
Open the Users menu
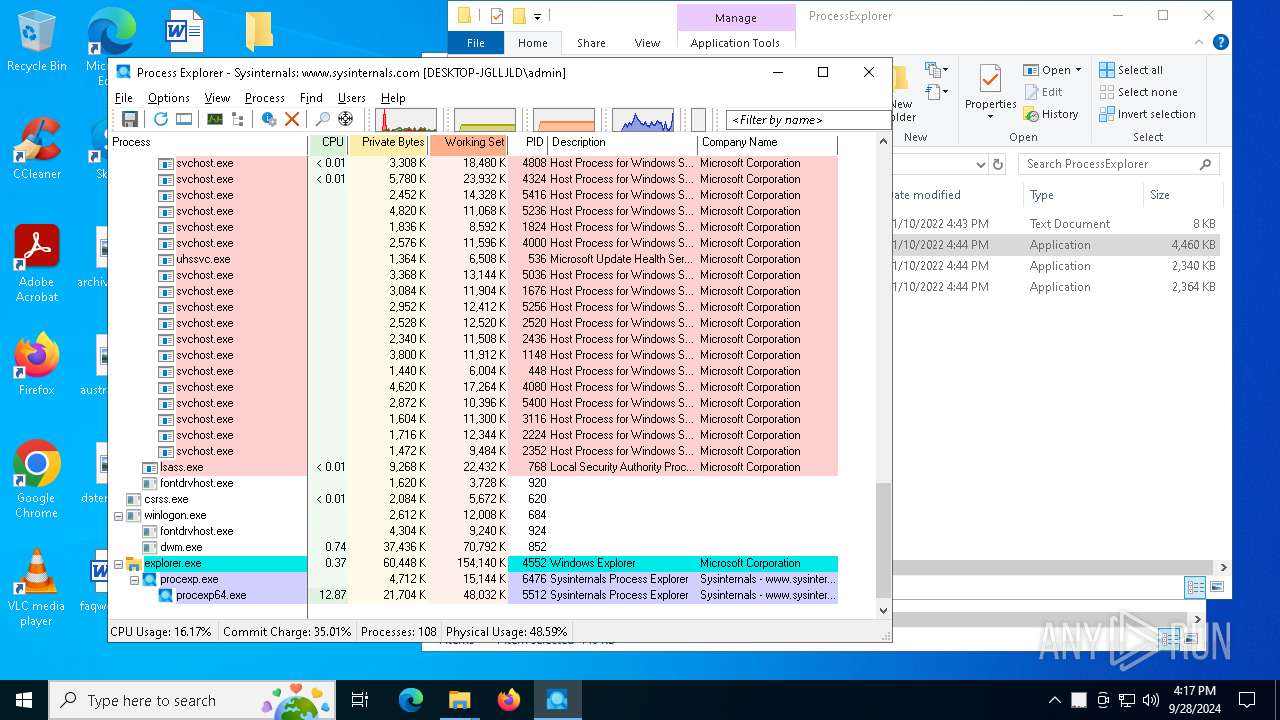(x=352, y=98)
